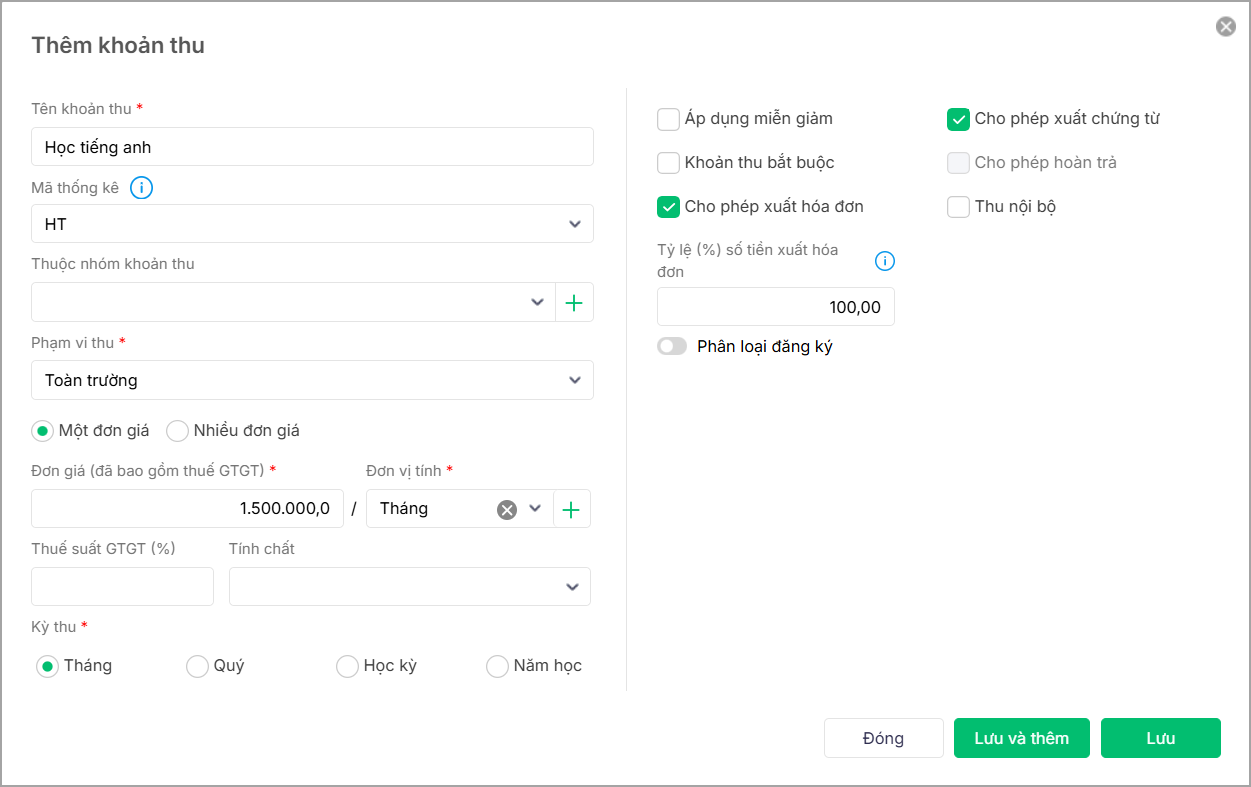Click the Lưu và thêm button

click(x=1021, y=738)
